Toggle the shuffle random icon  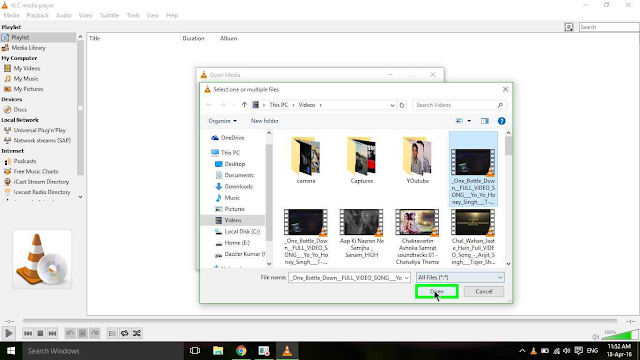(x=137, y=333)
